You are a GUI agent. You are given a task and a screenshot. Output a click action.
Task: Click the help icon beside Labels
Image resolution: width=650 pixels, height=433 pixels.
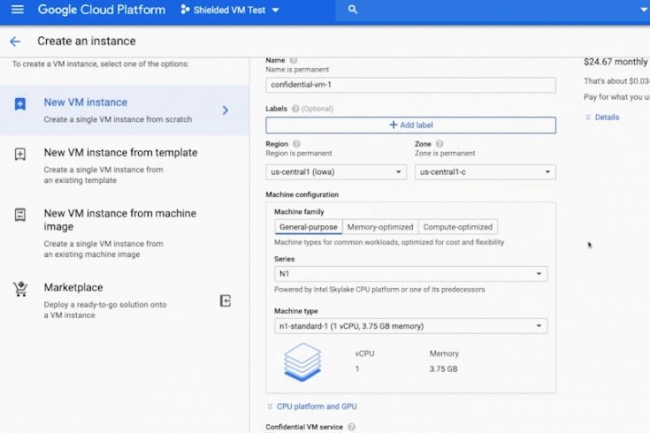pos(295,109)
